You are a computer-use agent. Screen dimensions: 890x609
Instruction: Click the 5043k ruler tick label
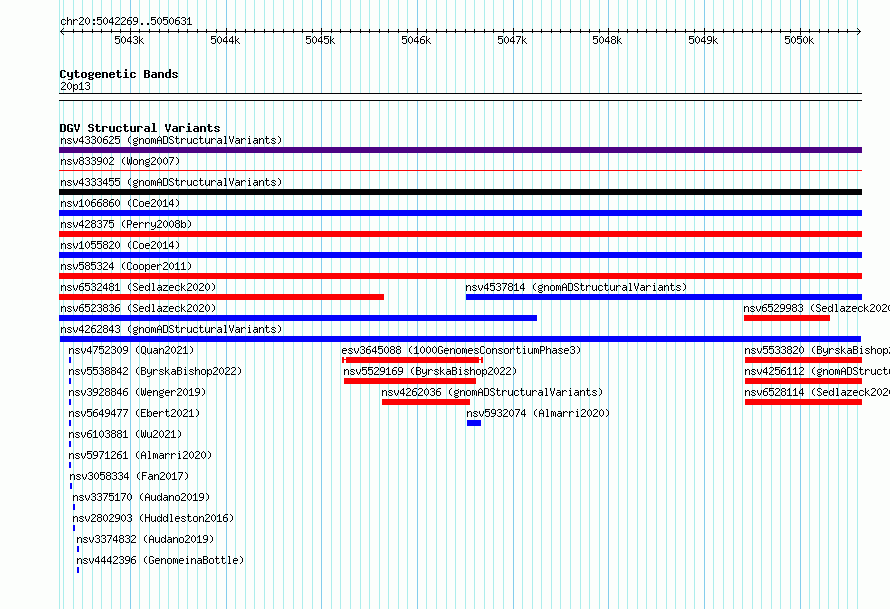pos(129,40)
